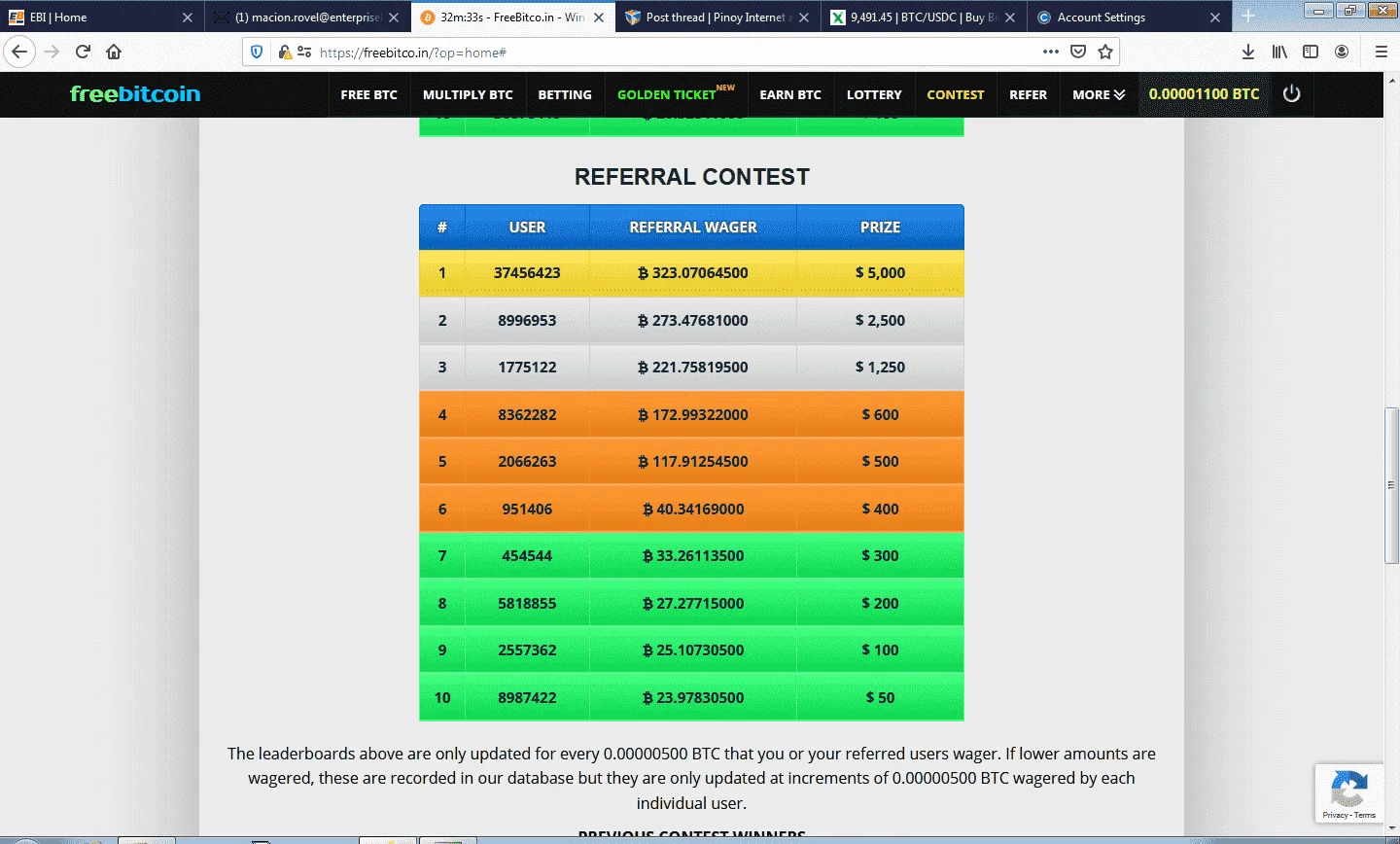Click the reCAPTCHA badge
Screen dimensions: 1400x844
1349,793
